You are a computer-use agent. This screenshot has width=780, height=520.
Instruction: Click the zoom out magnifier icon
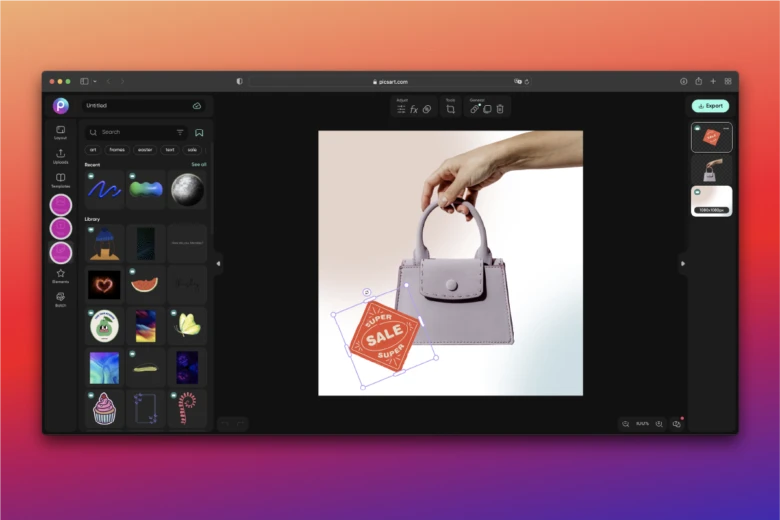coord(626,424)
